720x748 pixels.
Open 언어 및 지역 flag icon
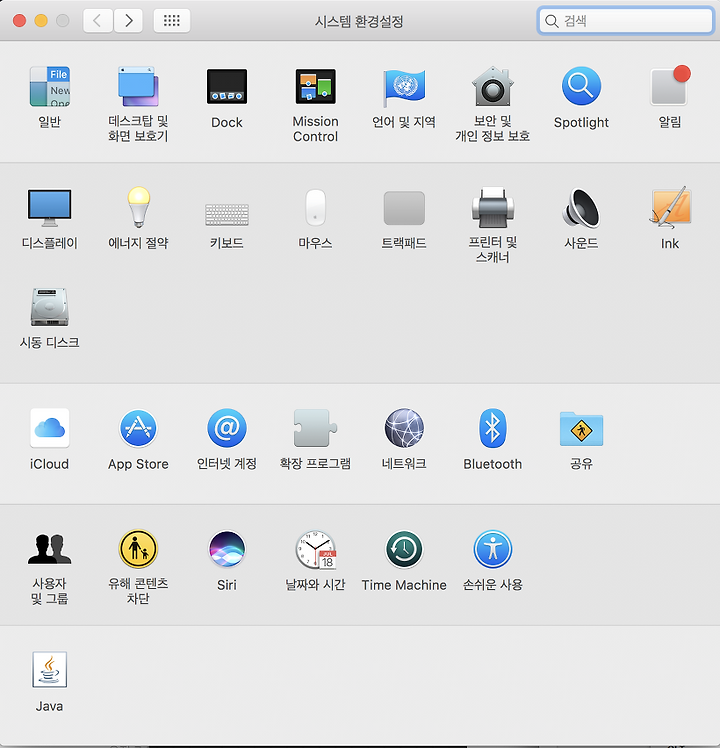click(404, 86)
